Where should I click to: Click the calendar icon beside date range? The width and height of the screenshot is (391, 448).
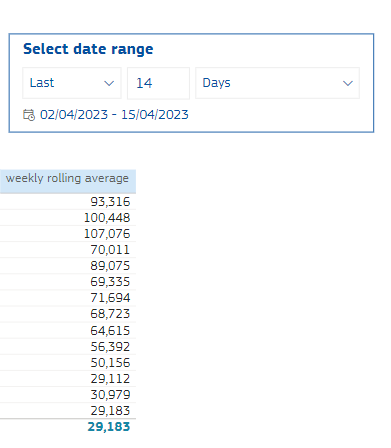point(29,115)
